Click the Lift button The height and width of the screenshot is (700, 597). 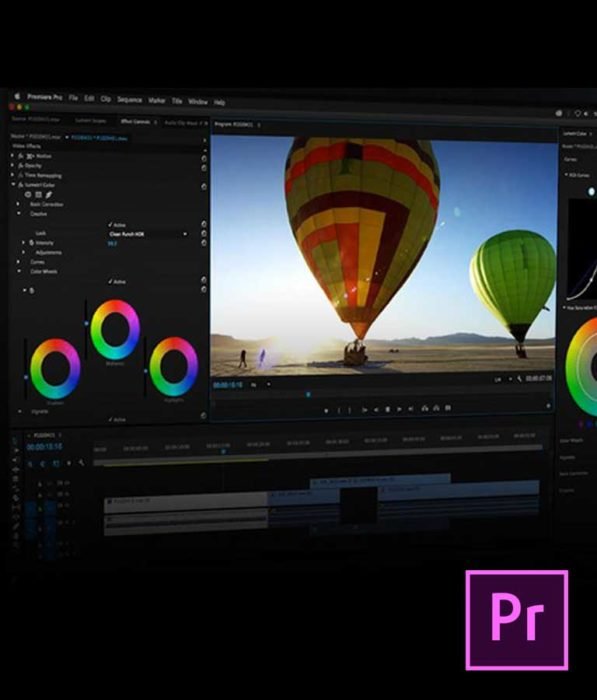click(x=425, y=408)
